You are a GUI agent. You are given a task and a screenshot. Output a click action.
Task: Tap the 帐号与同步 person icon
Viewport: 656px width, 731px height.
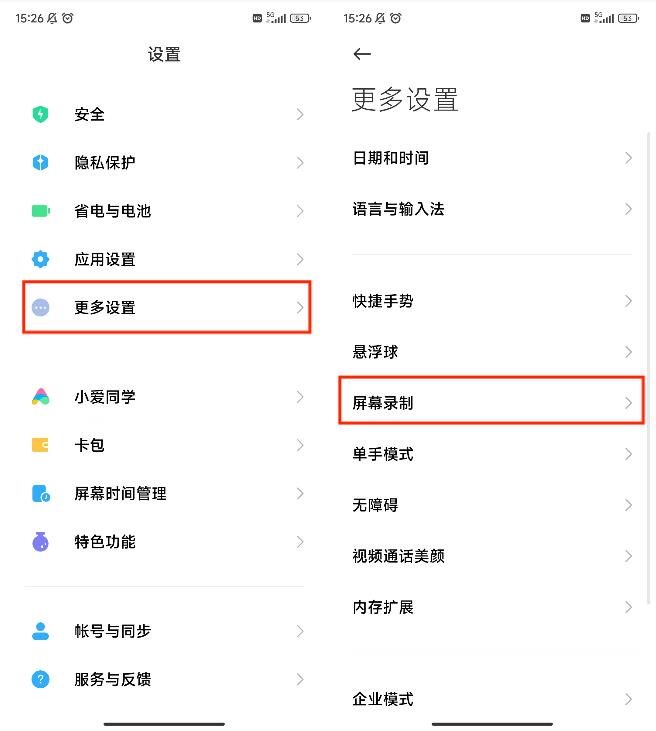click(x=40, y=631)
